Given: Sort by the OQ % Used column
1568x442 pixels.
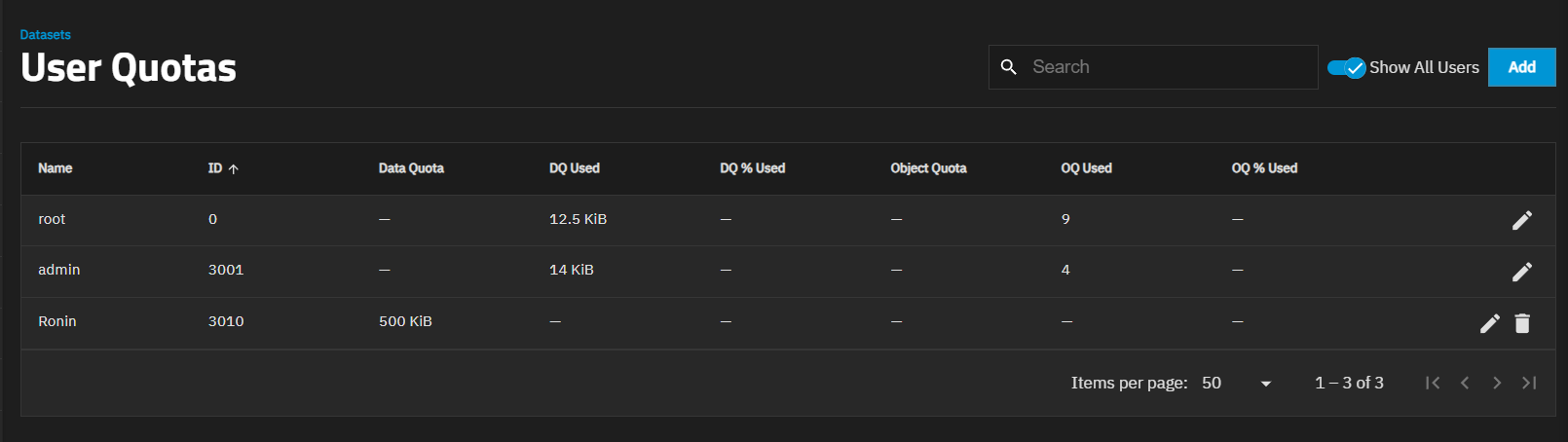Looking at the screenshot, I should [1264, 168].
